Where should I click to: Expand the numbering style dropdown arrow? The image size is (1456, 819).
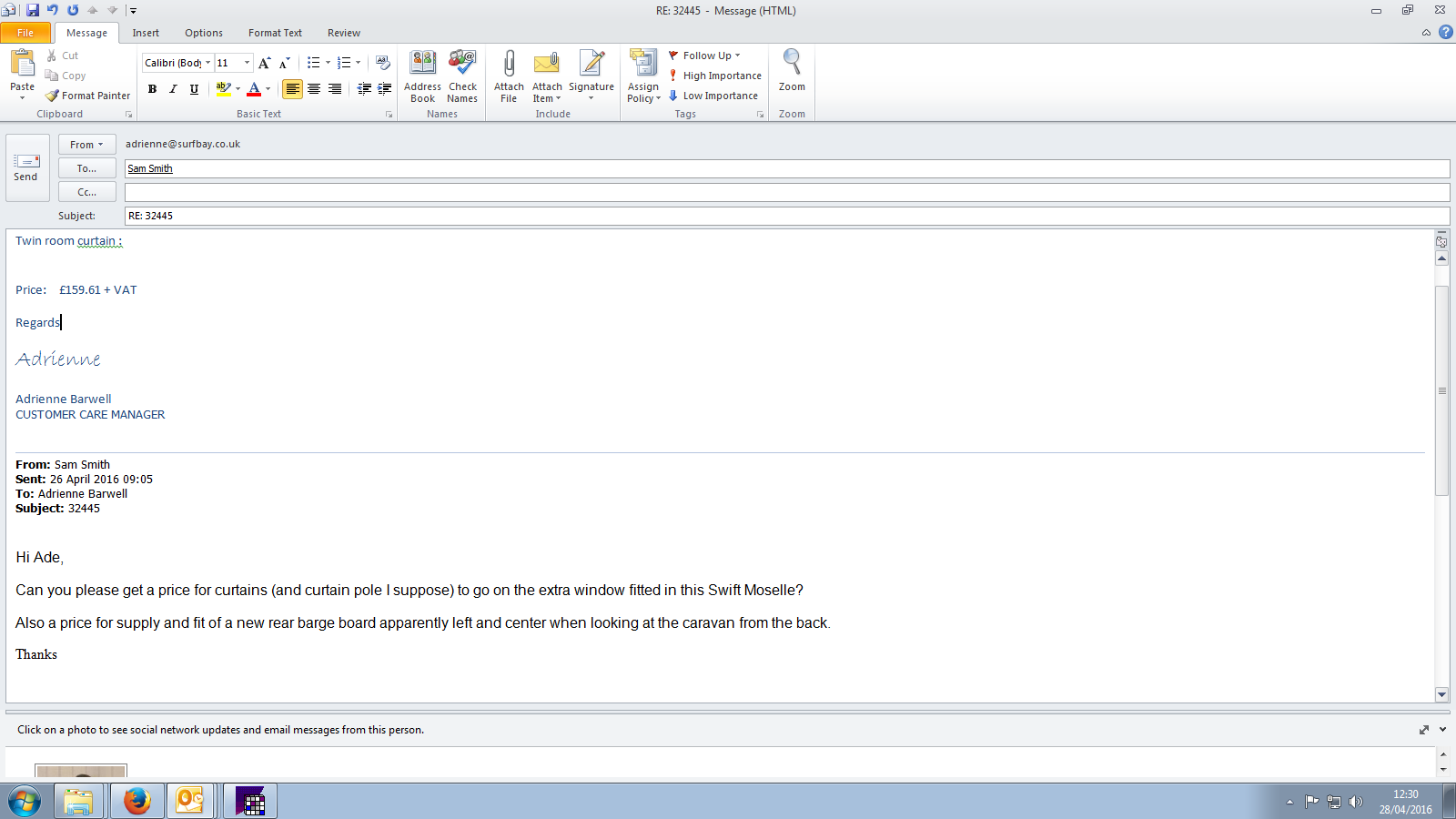[x=358, y=63]
